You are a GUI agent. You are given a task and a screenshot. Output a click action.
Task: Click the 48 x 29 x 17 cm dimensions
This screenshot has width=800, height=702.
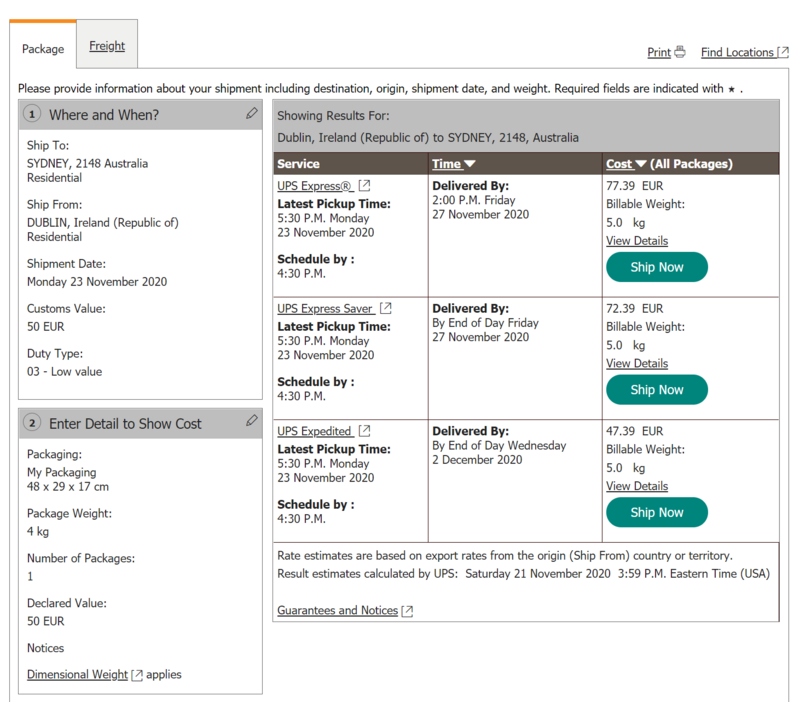(68, 487)
